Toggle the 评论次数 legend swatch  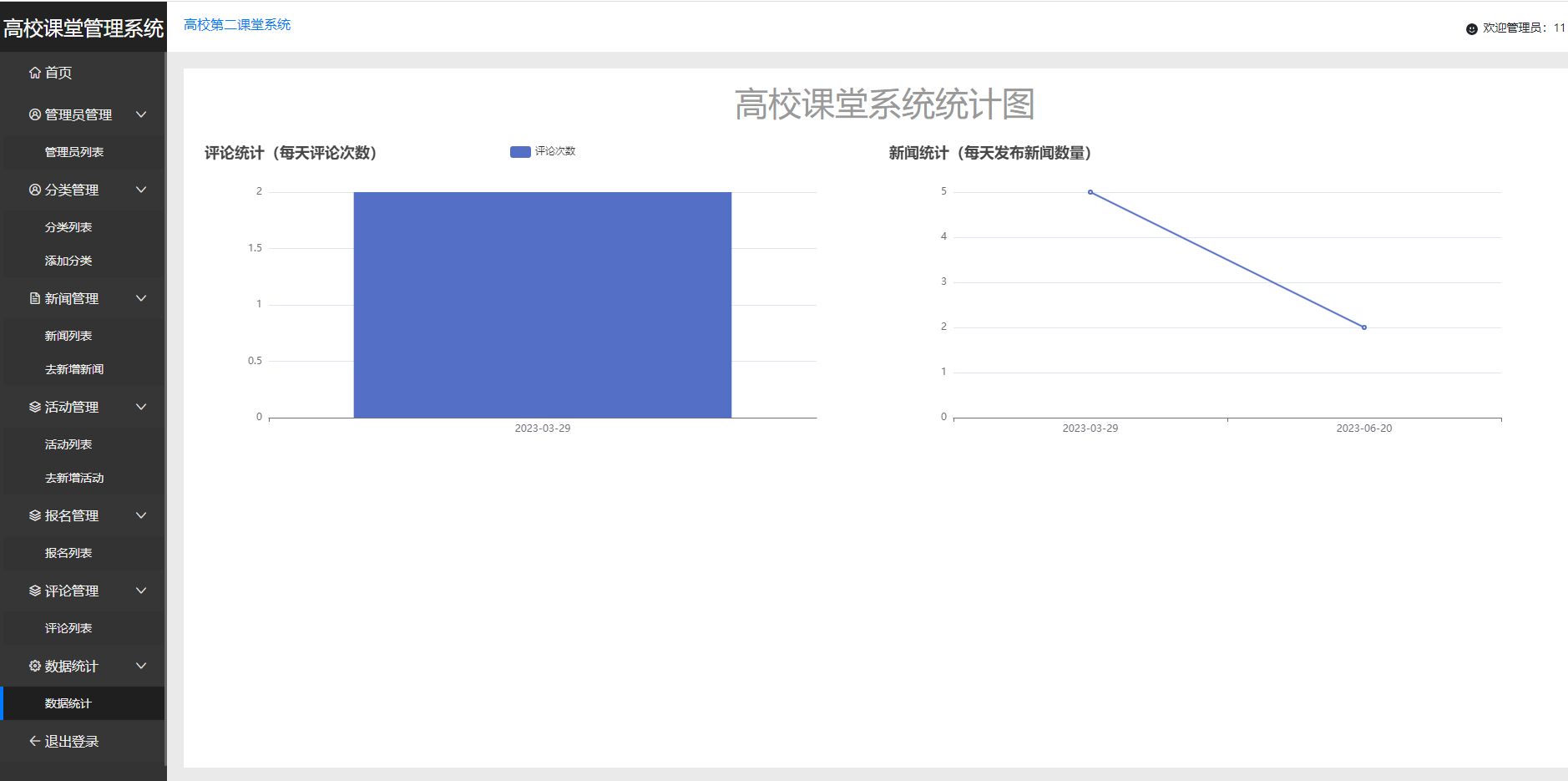pos(520,151)
